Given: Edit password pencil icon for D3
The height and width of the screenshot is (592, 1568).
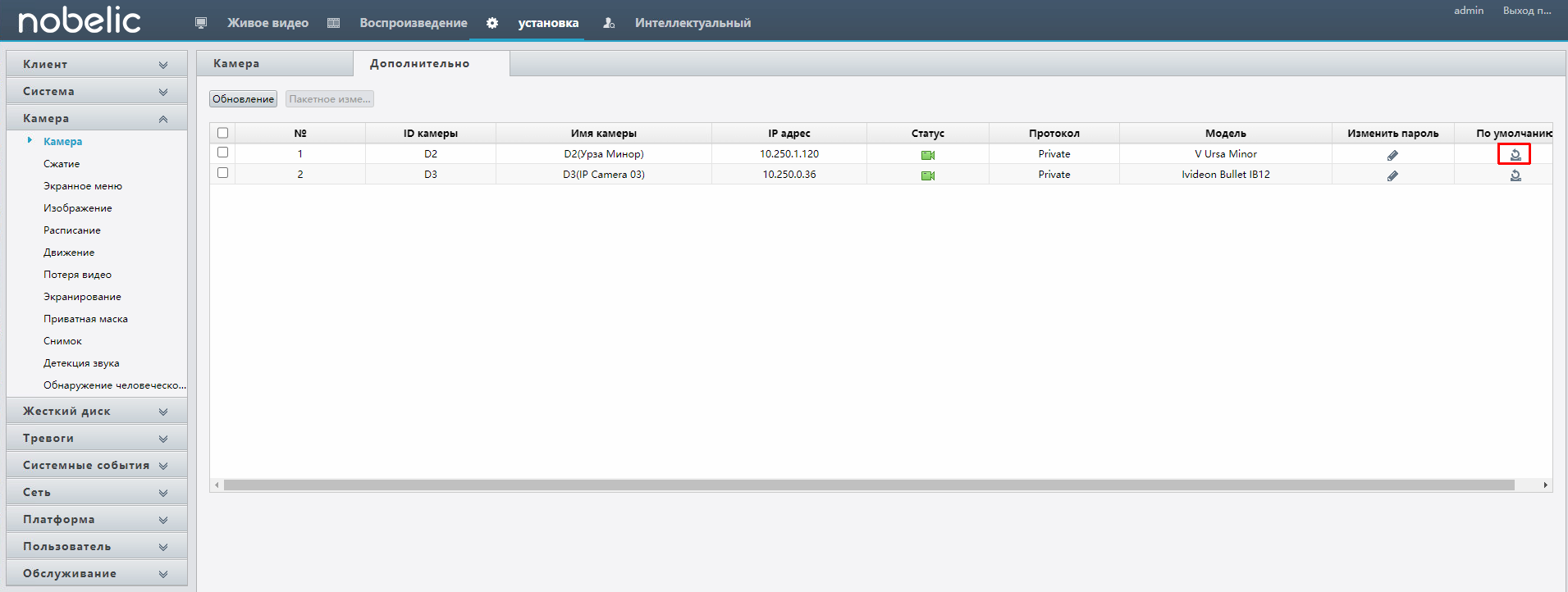Looking at the screenshot, I should click(x=1392, y=175).
